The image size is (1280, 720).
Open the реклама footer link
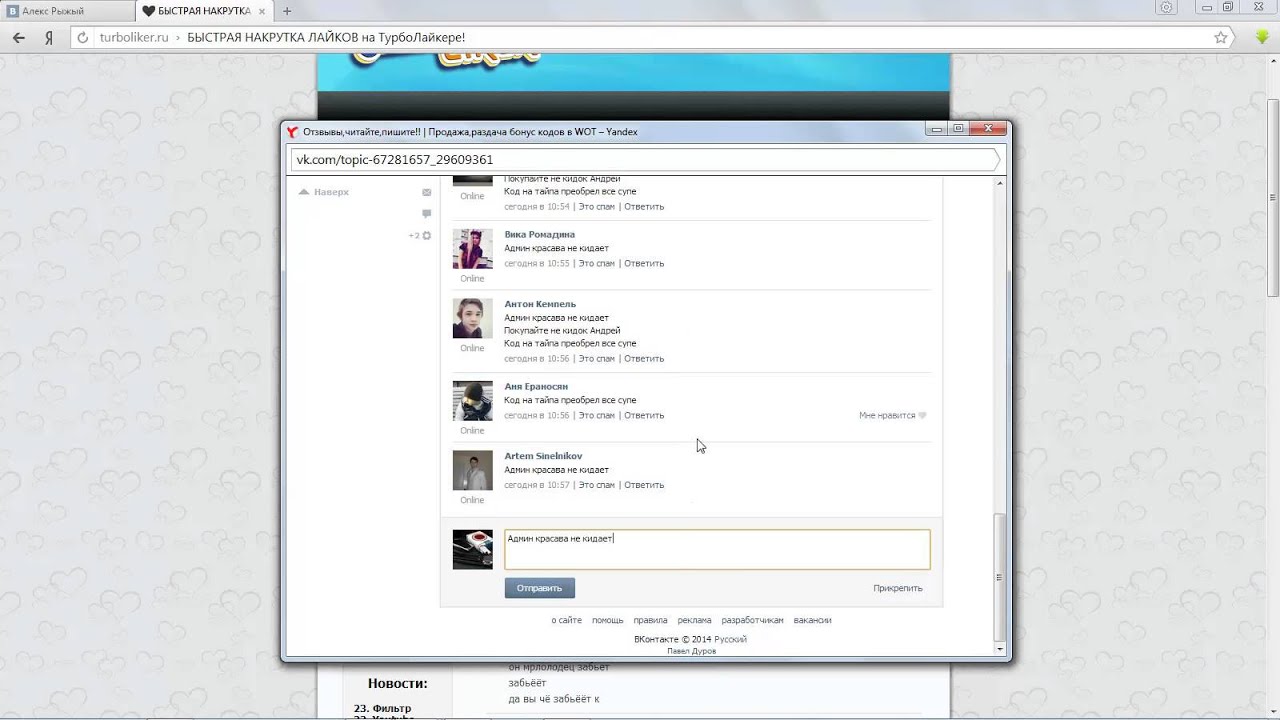[694, 620]
